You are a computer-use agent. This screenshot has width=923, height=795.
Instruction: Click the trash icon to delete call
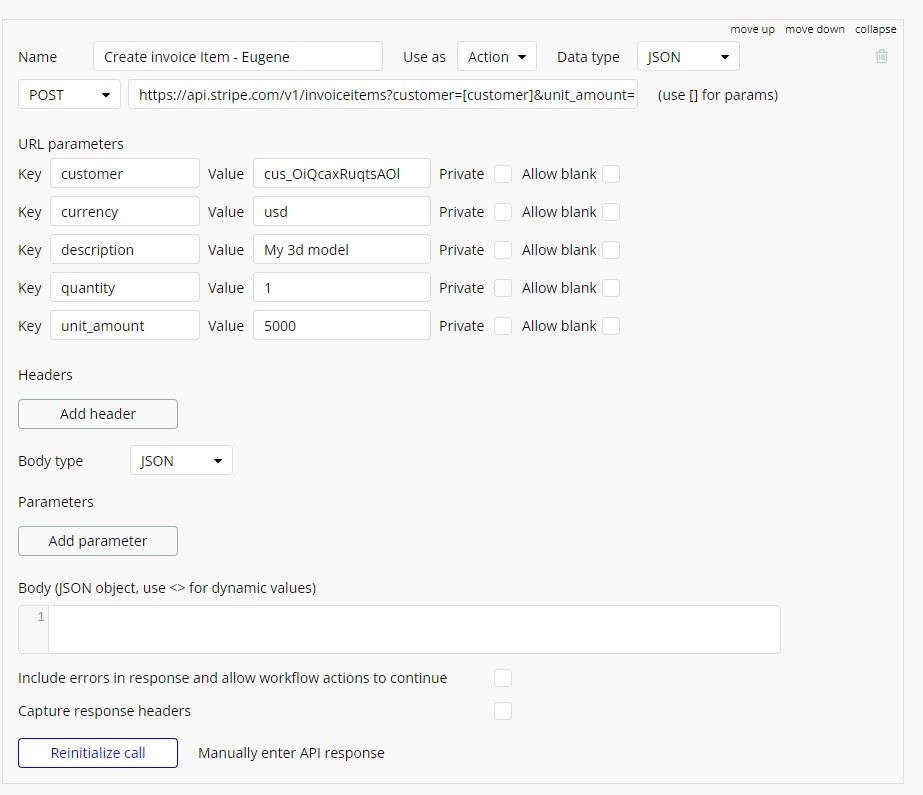881,57
